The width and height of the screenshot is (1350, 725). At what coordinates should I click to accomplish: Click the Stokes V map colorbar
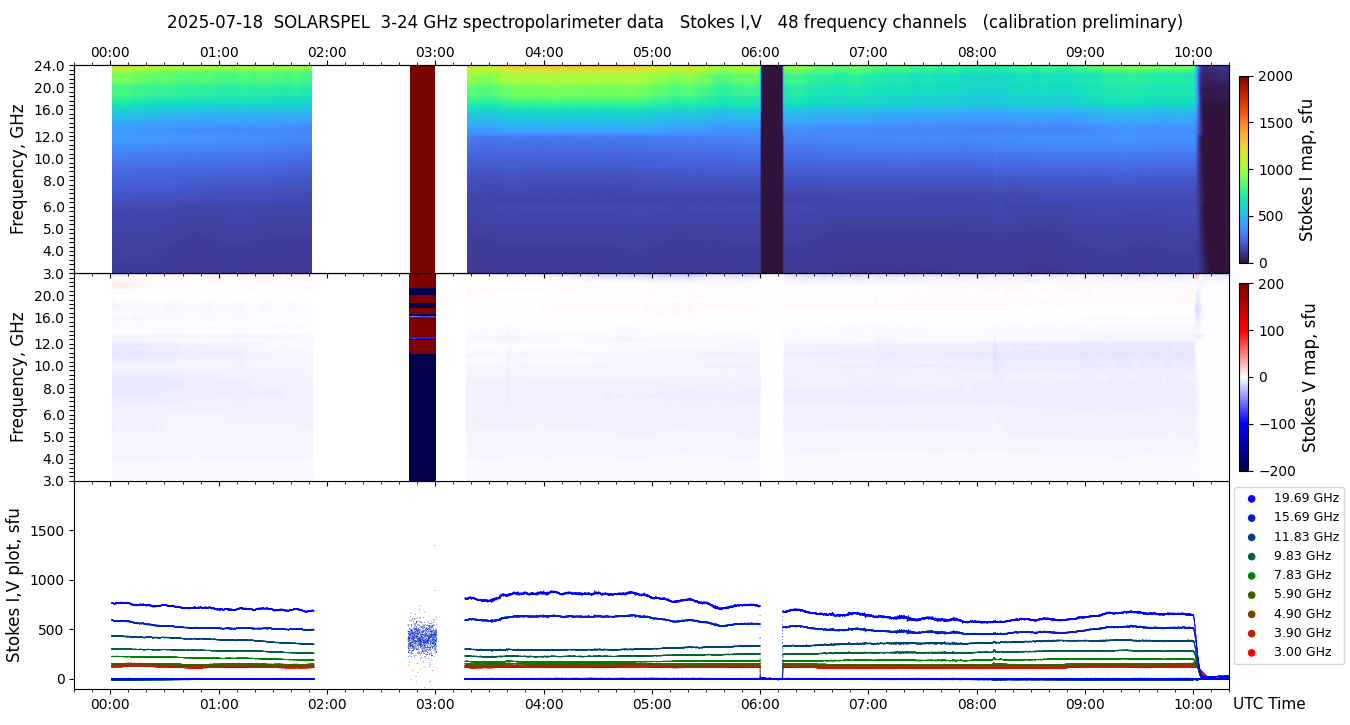(1244, 376)
